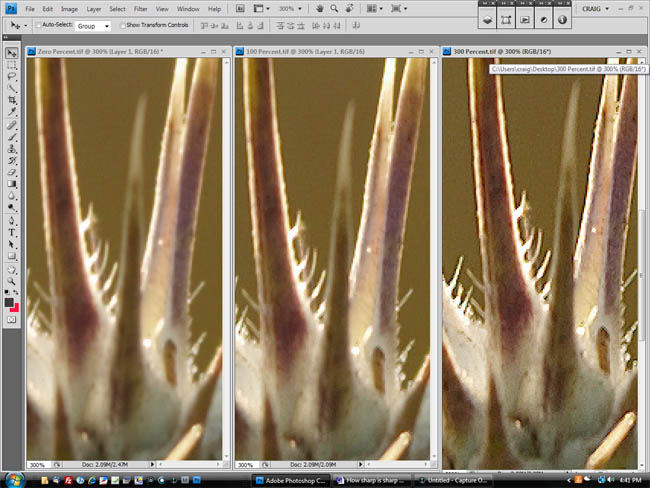Screen dimensions: 650x488
Task: Open the Arrange Documents dropdown
Action: click(x=375, y=8)
